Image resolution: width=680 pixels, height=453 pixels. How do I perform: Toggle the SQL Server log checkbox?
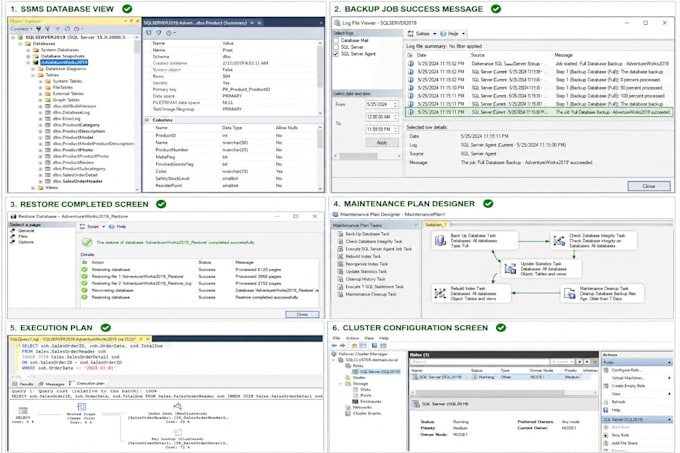tap(336, 47)
